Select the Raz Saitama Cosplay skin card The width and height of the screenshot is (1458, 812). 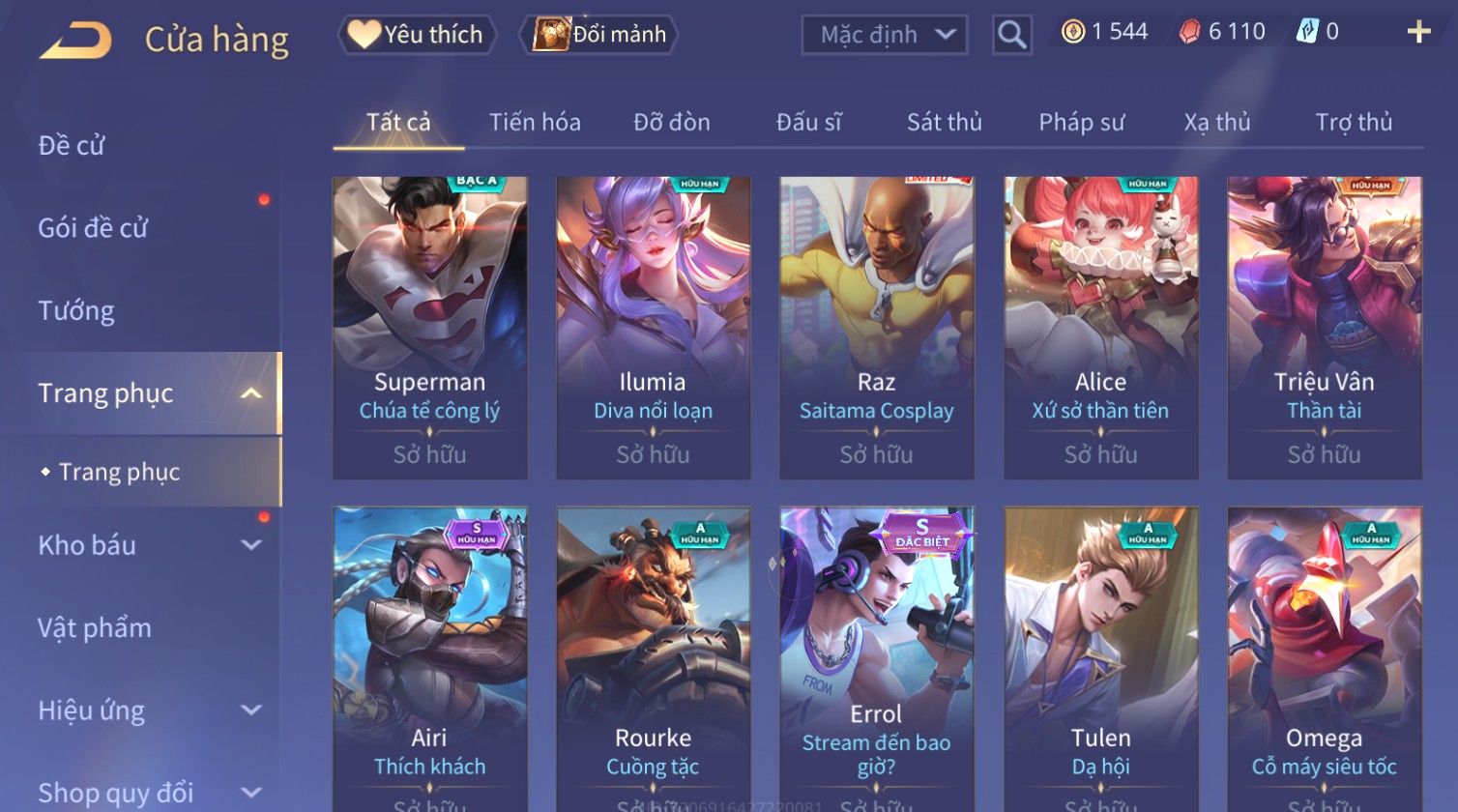click(x=877, y=328)
